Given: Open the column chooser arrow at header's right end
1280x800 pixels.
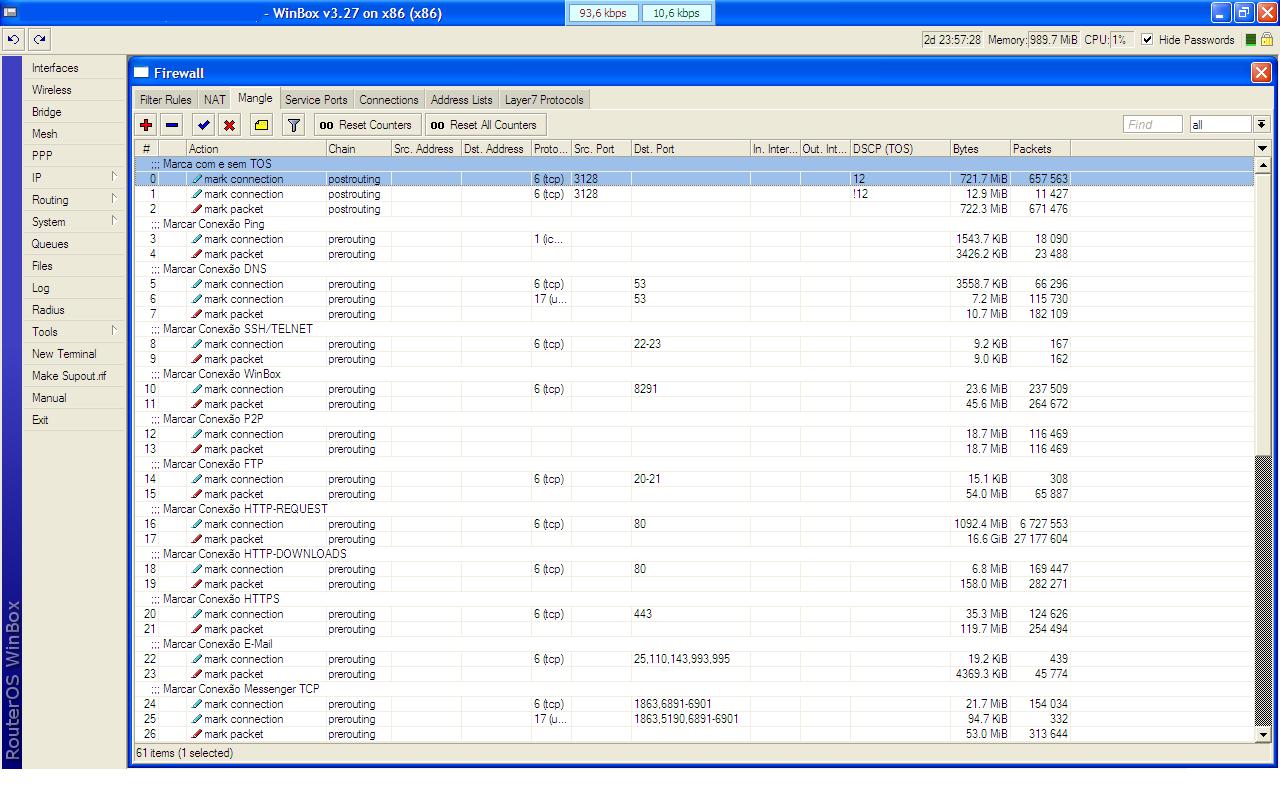Looking at the screenshot, I should click(1262, 149).
